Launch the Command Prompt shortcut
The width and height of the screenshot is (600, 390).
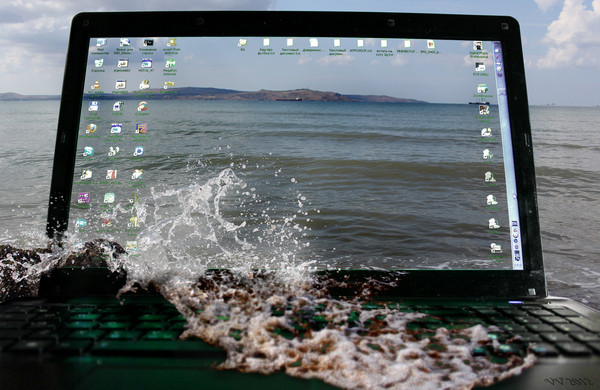148,42
